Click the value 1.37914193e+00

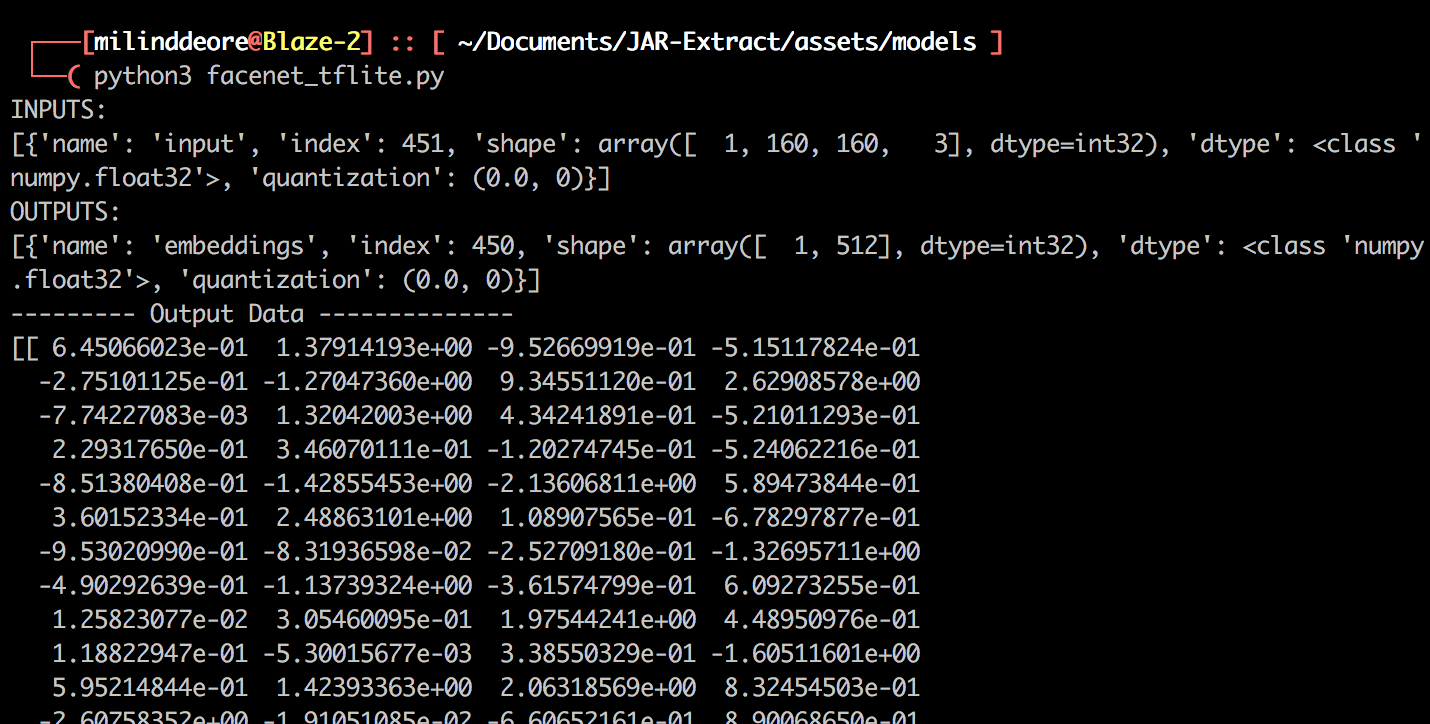click(374, 348)
